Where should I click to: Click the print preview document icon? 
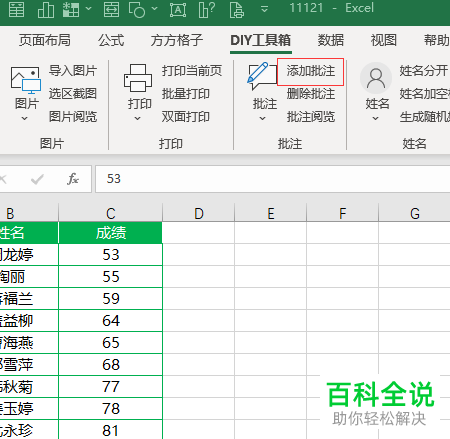(237, 9)
